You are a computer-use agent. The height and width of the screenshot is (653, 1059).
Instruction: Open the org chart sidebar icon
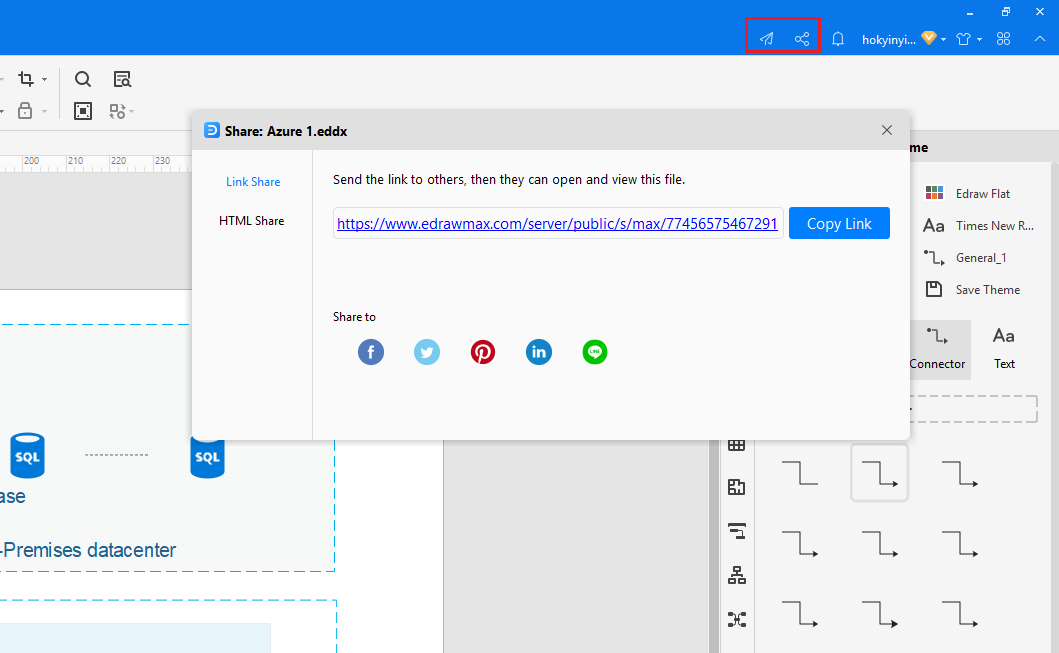click(737, 575)
